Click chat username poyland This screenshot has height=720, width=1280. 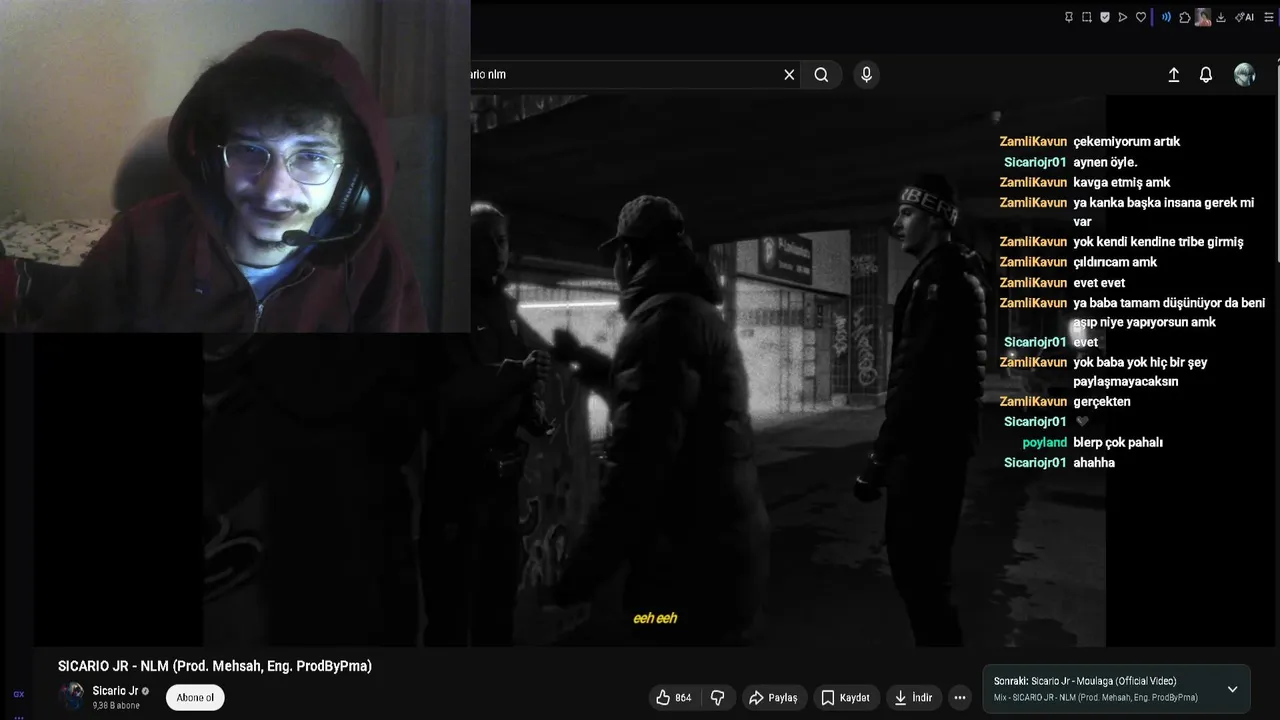(1044, 442)
